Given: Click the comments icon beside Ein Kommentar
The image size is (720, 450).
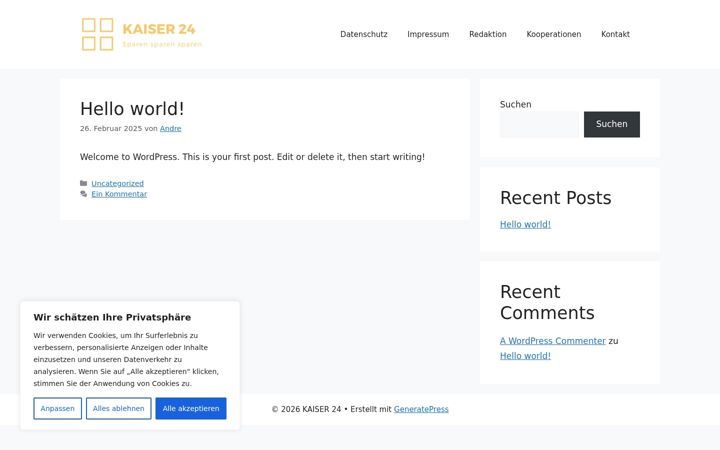Looking at the screenshot, I should (84, 194).
